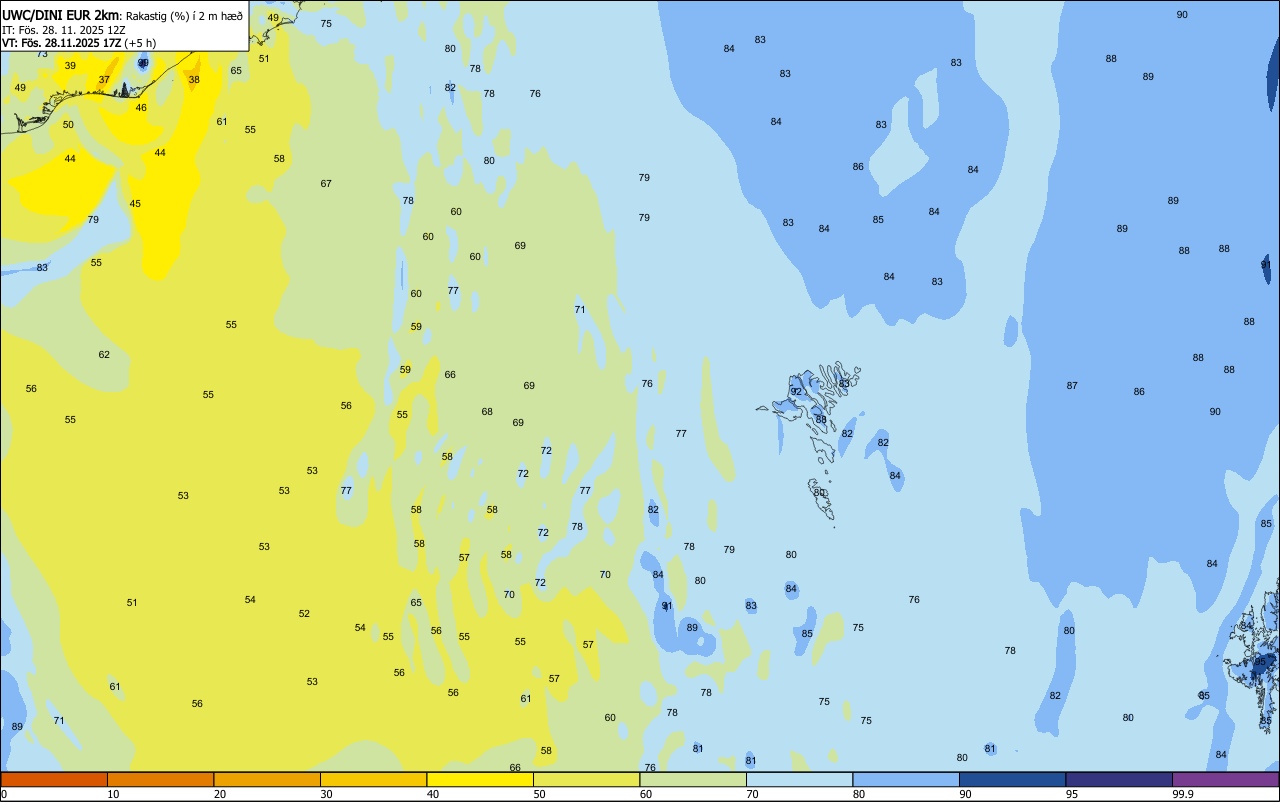Click the initial time line "IT: Fös. 28. 11. 2025 12Z"
The width and height of the screenshot is (1280, 802).
[63, 30]
